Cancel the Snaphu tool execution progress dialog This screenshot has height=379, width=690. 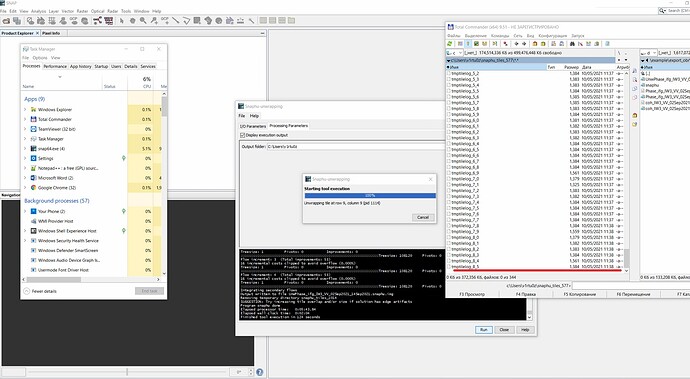click(423, 217)
